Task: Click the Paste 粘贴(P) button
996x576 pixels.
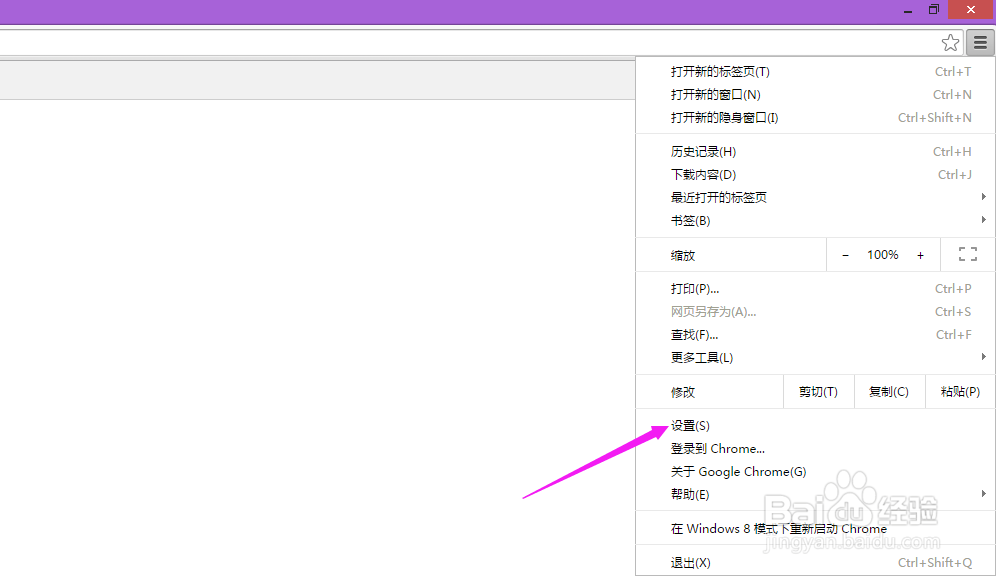Action: pyautogui.click(x=960, y=392)
